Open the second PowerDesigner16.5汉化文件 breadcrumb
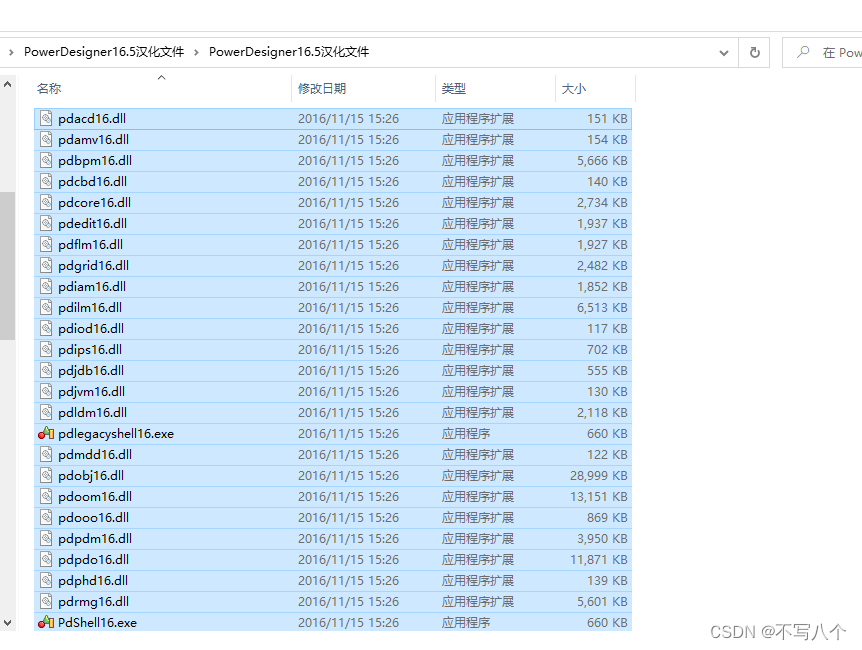The width and height of the screenshot is (862, 650). pos(289,52)
